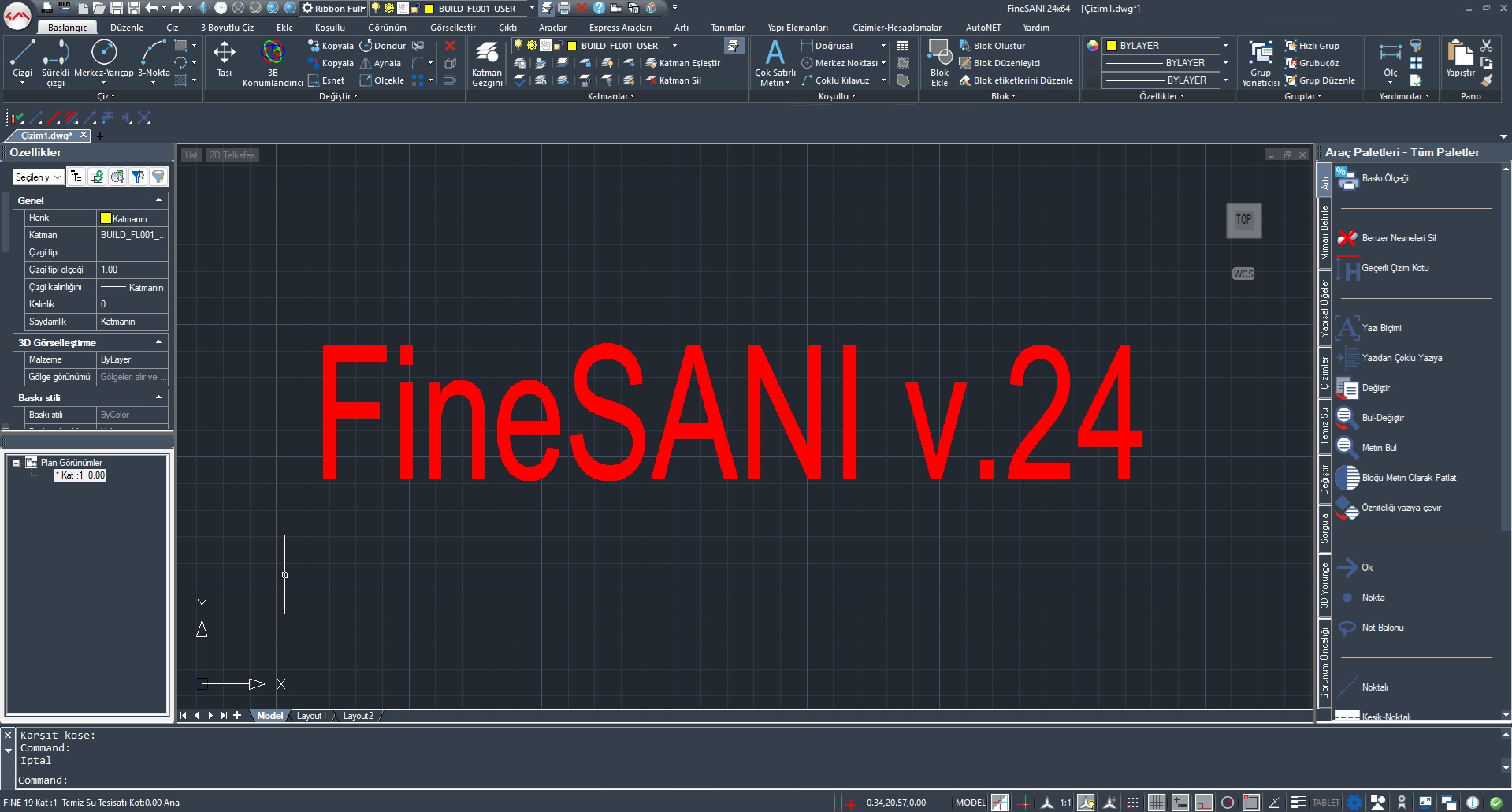1512x812 pixels.
Task: Select Yazı Biçimi text style tool
Action: point(1369,328)
